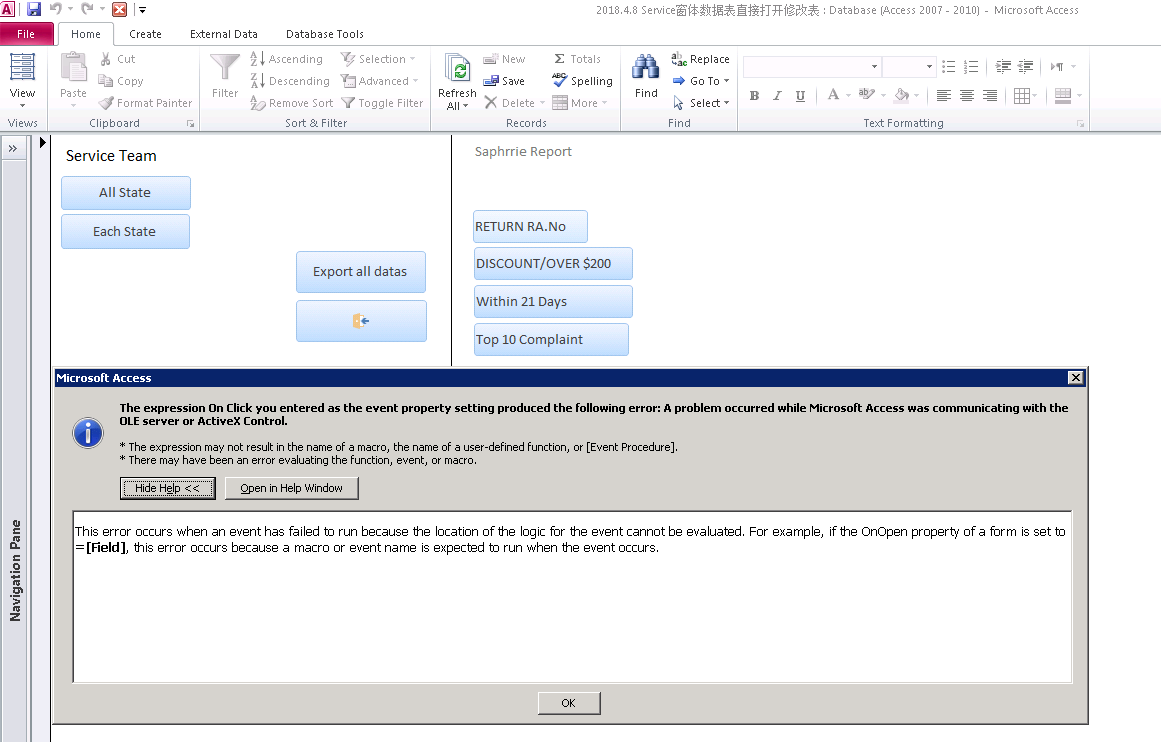Screen dimensions: 1161x742
Task: Sort records Descending
Action: tap(290, 81)
